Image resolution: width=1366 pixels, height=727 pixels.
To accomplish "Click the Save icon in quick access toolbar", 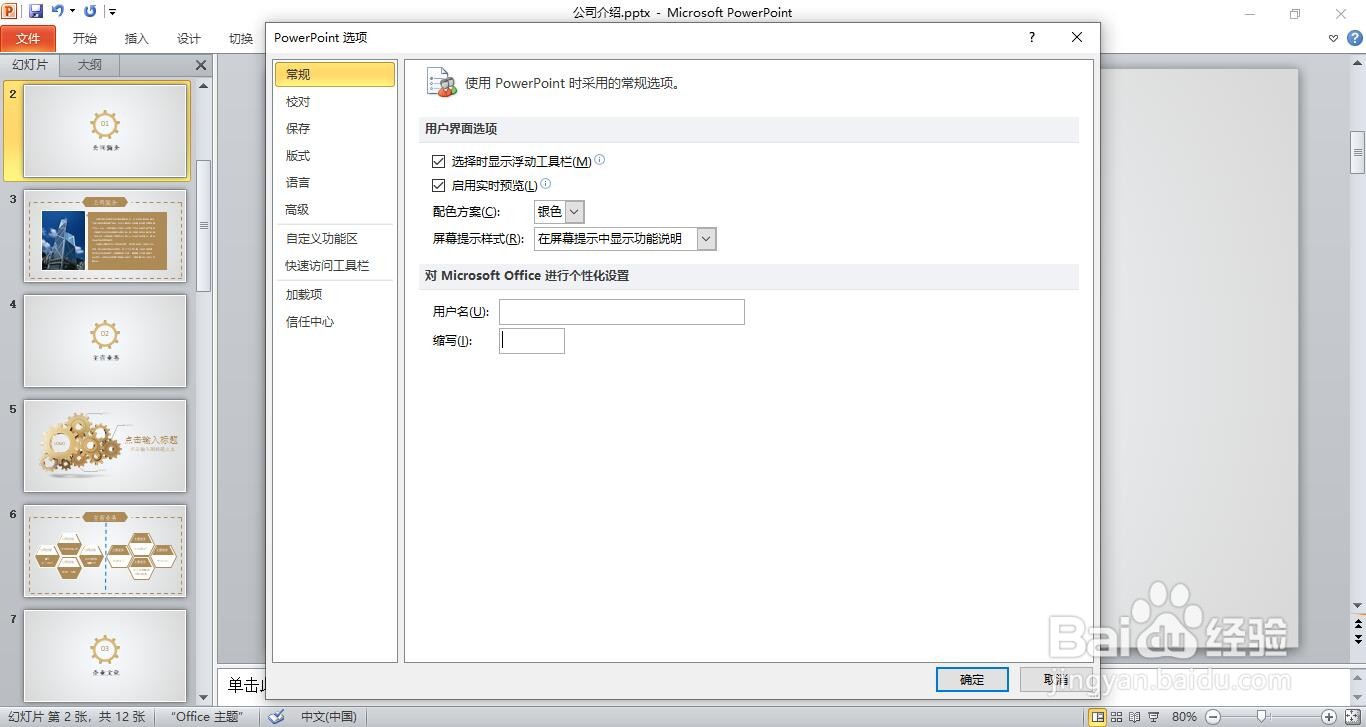I will coord(36,11).
